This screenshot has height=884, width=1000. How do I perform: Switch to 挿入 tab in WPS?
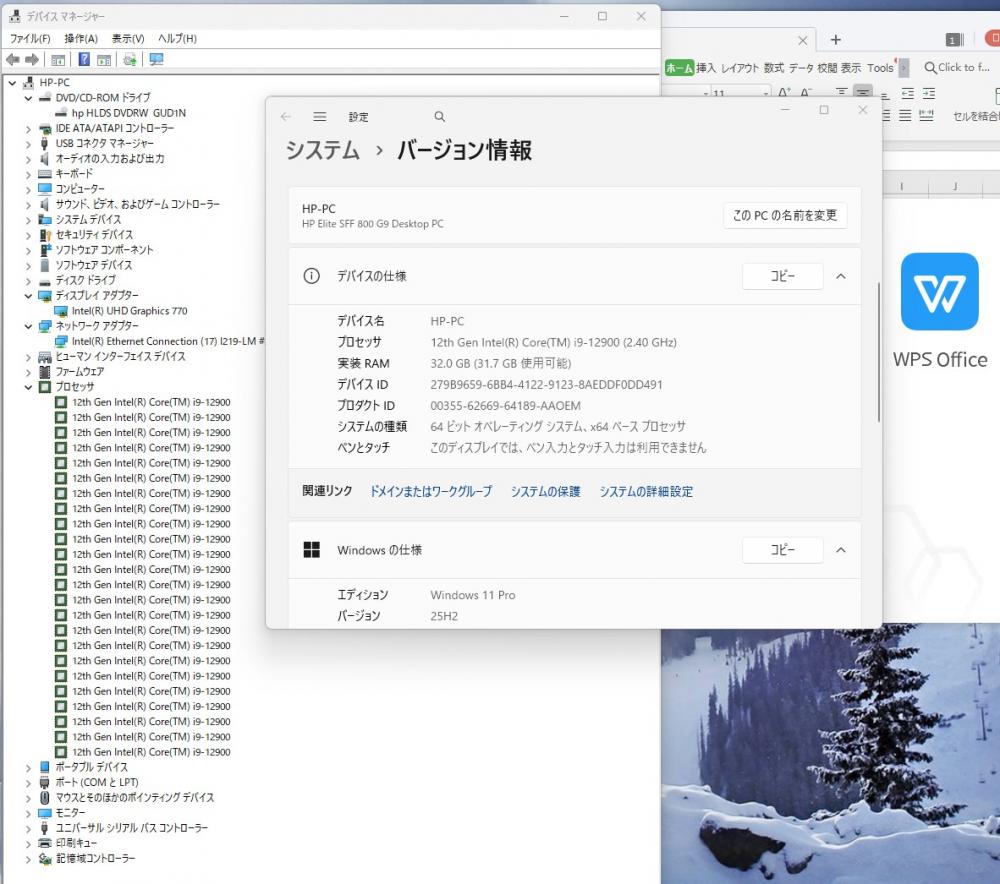[x=705, y=68]
